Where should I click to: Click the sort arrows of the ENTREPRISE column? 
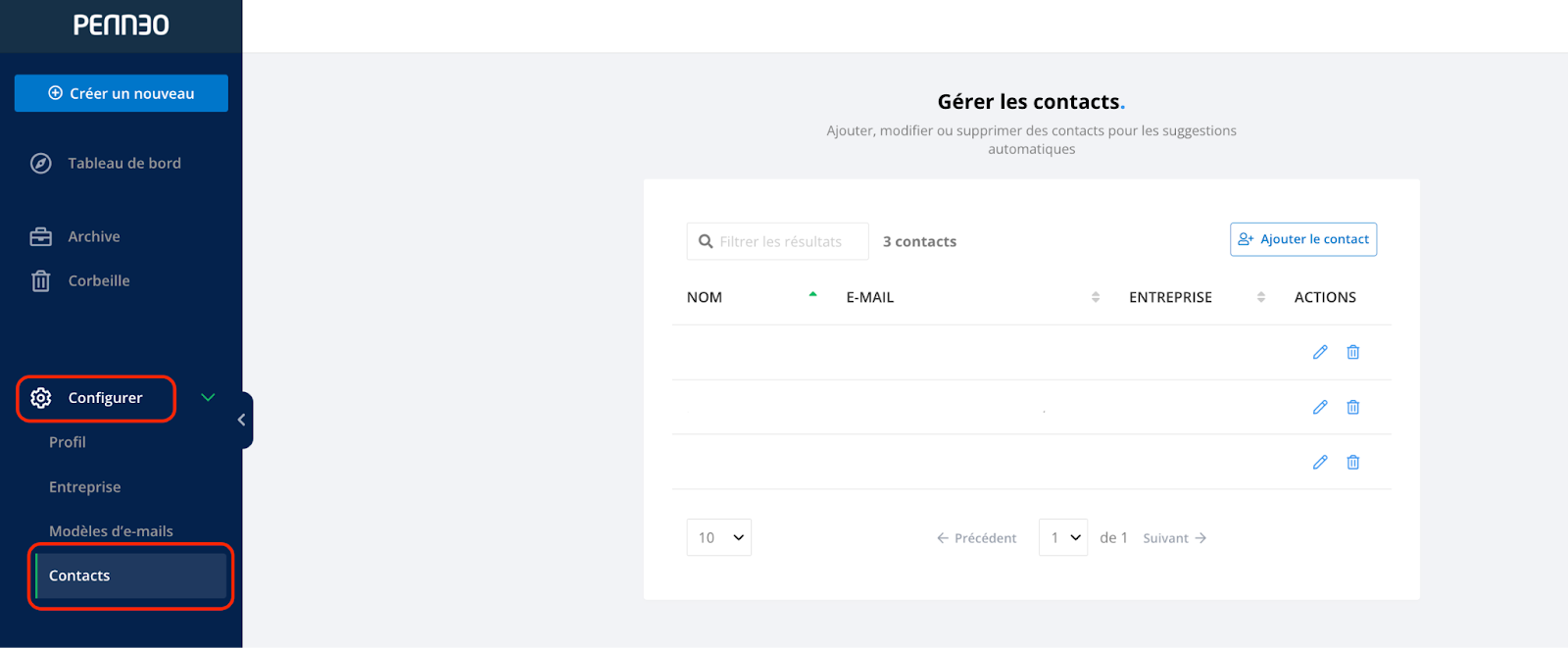coord(1261,297)
